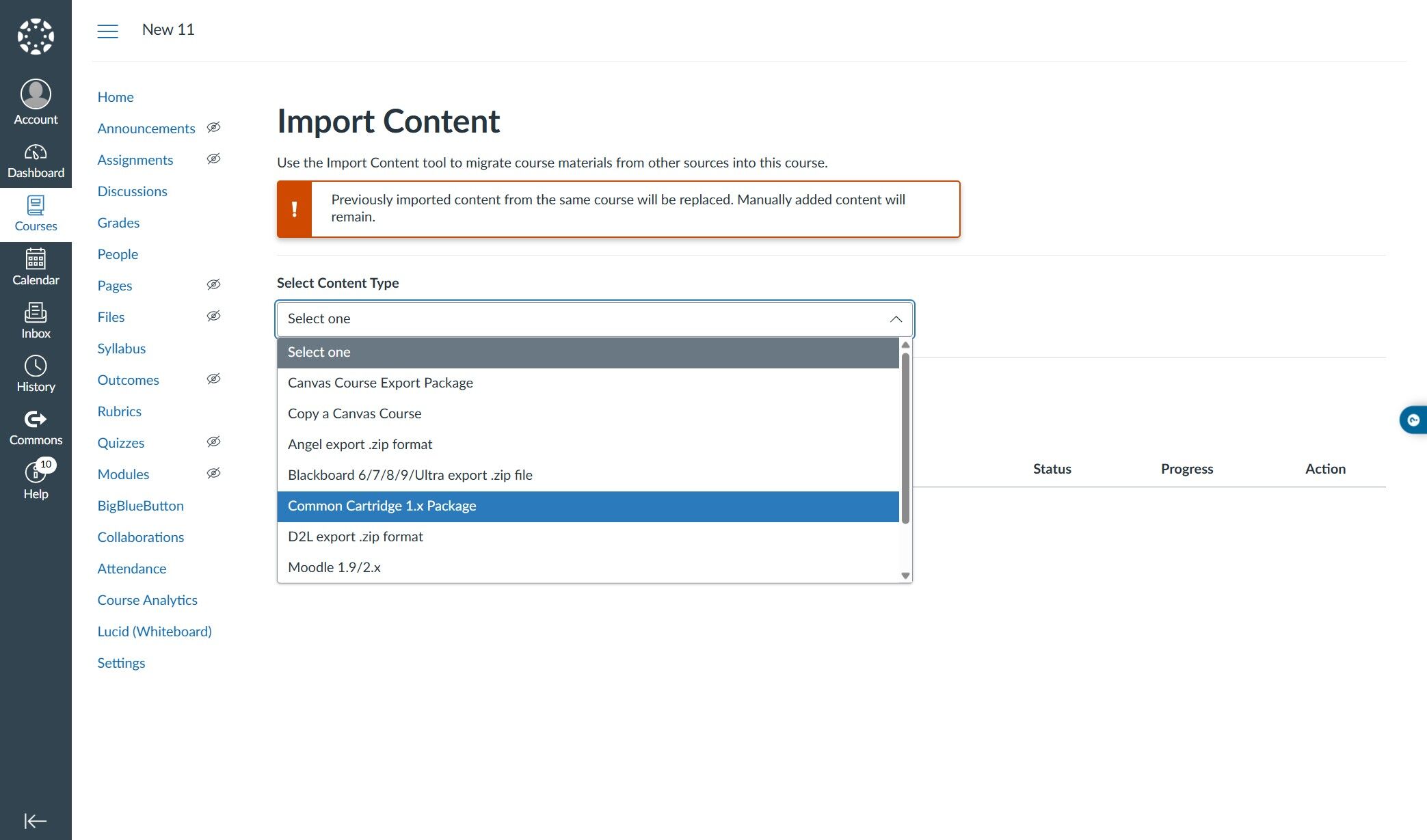Open the Canvas logo home icon
This screenshot has width=1427, height=840.
[x=36, y=36]
